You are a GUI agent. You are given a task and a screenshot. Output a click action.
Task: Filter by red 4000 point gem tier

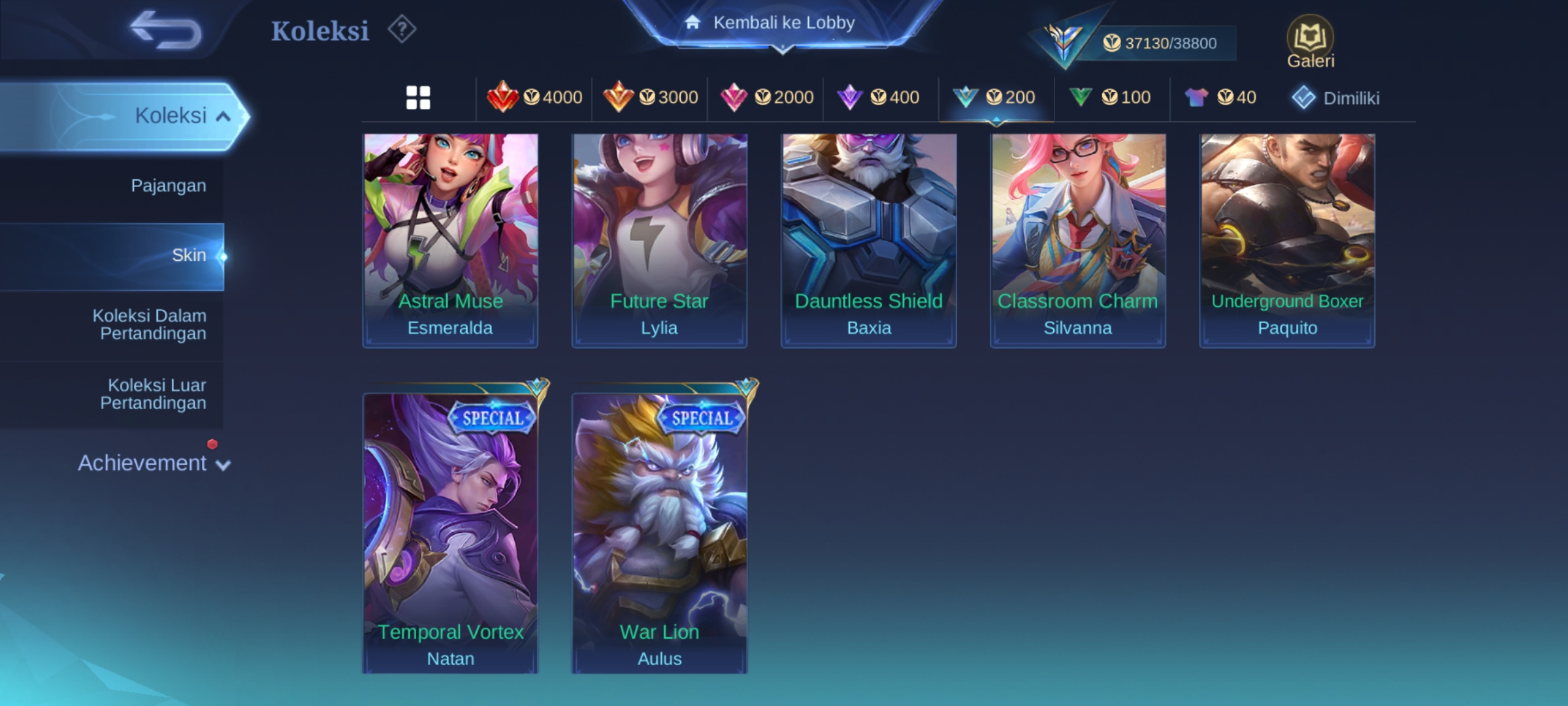click(534, 97)
